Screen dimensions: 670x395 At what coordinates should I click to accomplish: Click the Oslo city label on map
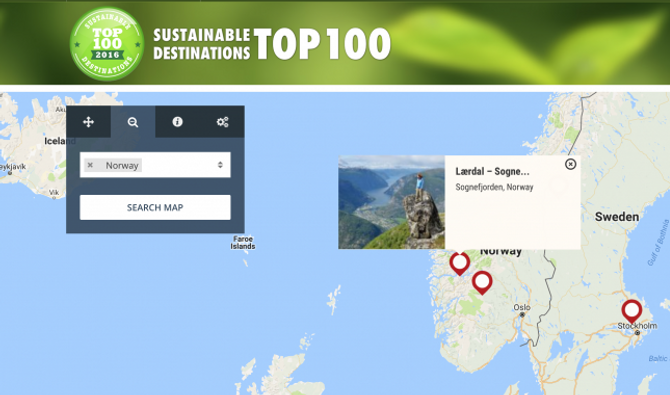[522, 307]
